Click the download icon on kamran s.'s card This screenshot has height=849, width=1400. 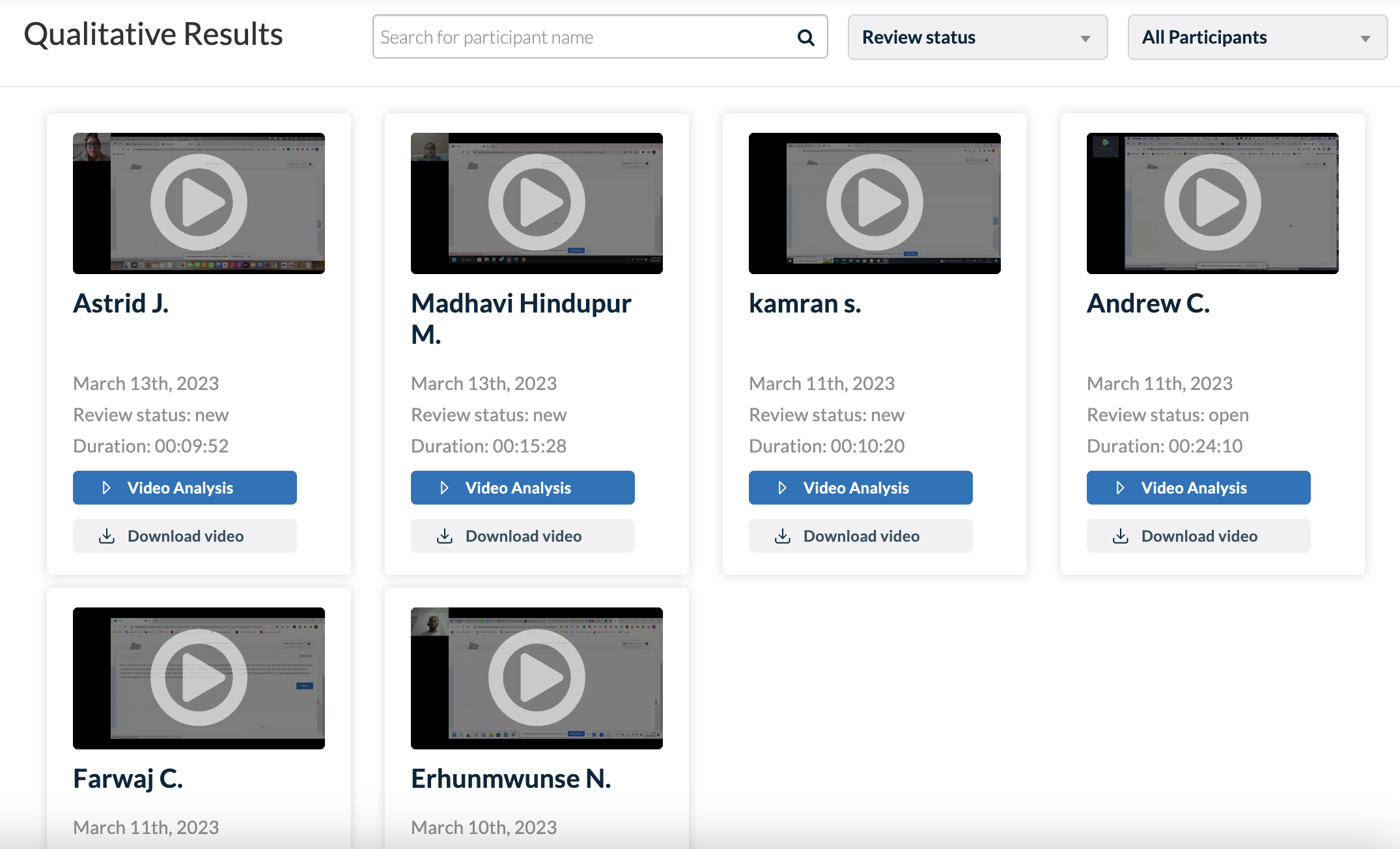[783, 536]
